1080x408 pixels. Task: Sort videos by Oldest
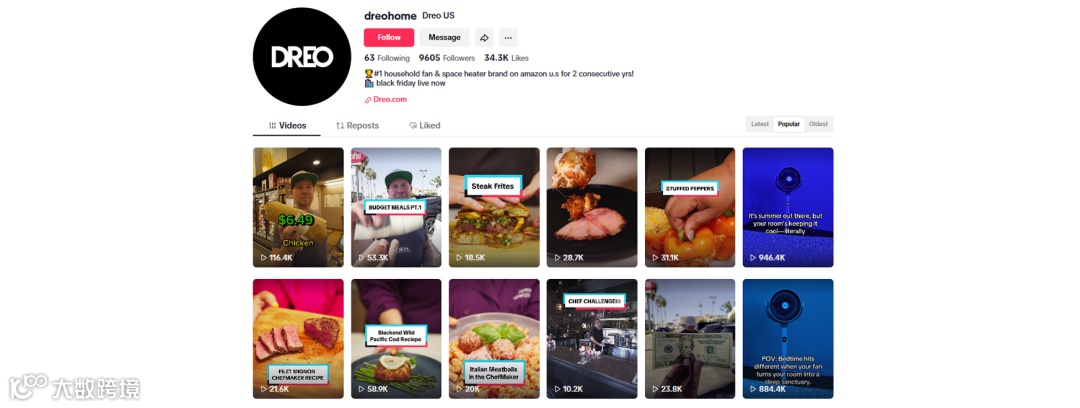point(818,124)
